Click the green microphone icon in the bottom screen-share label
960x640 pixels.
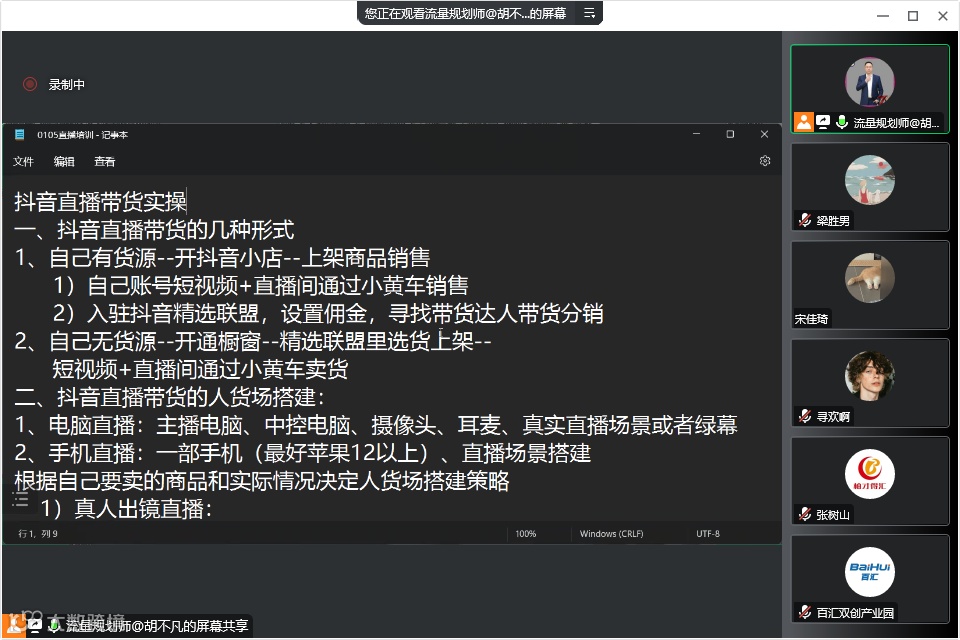coord(54,625)
